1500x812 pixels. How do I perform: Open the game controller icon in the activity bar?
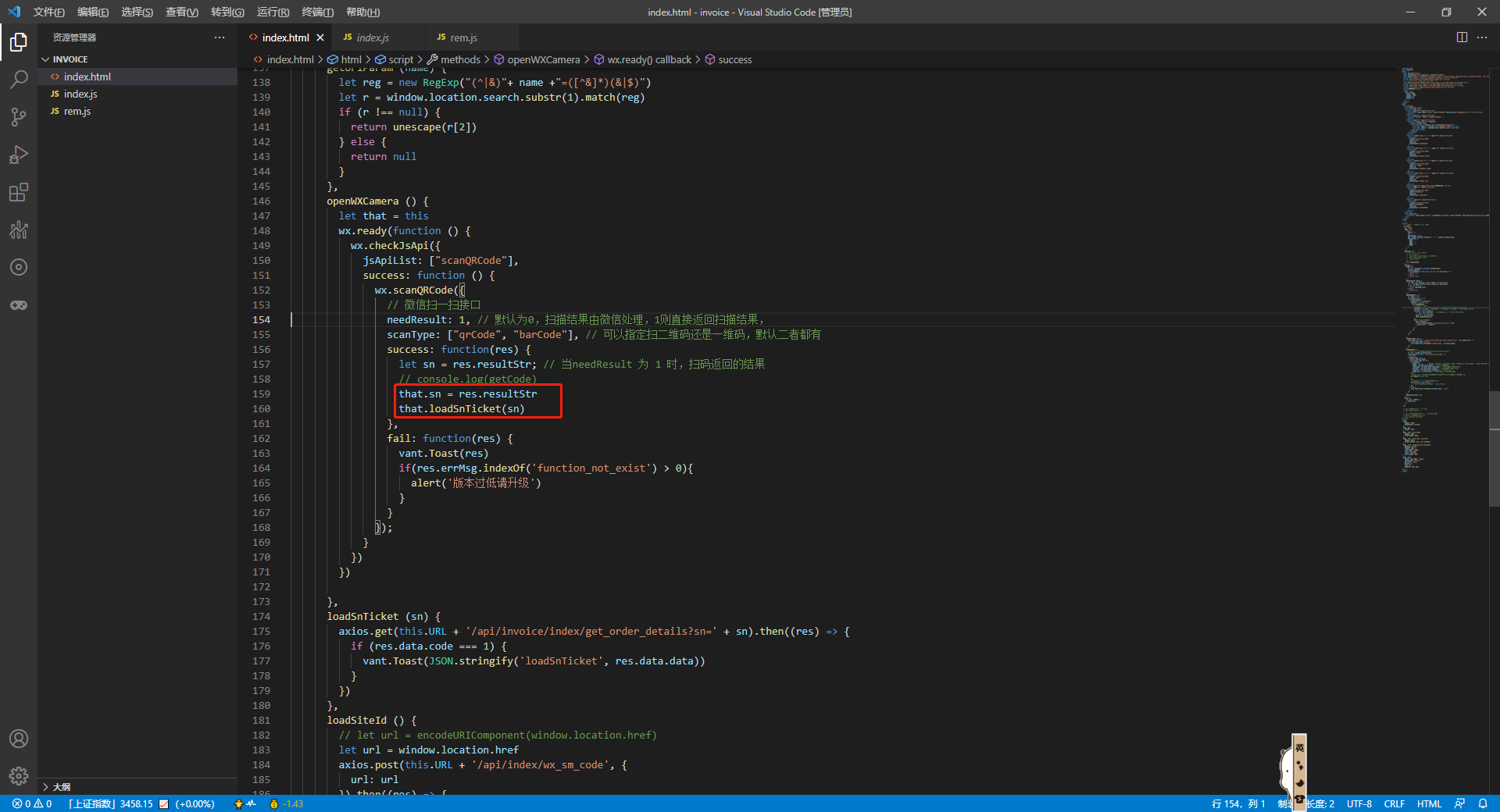point(19,304)
